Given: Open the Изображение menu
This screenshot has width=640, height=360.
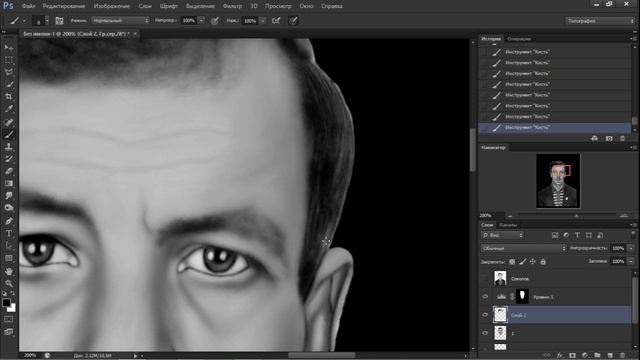Looking at the screenshot, I should pos(111,6).
